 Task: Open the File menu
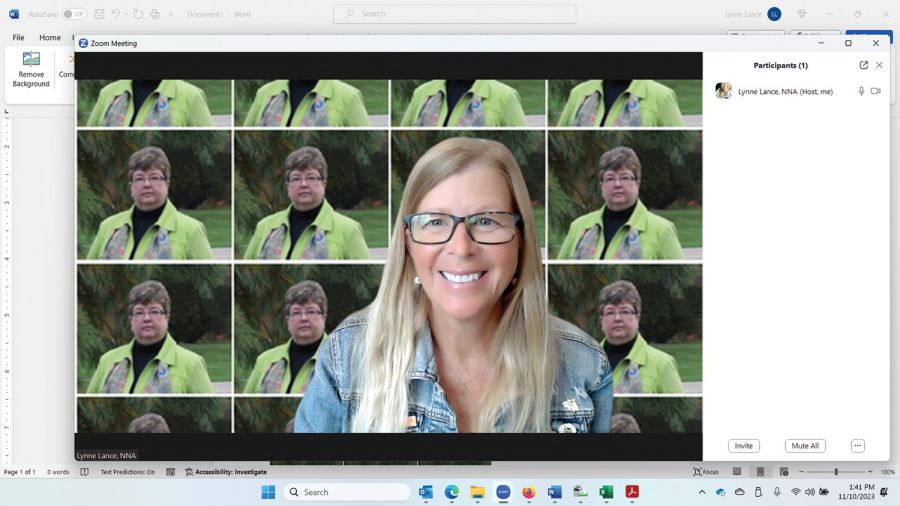click(x=18, y=37)
